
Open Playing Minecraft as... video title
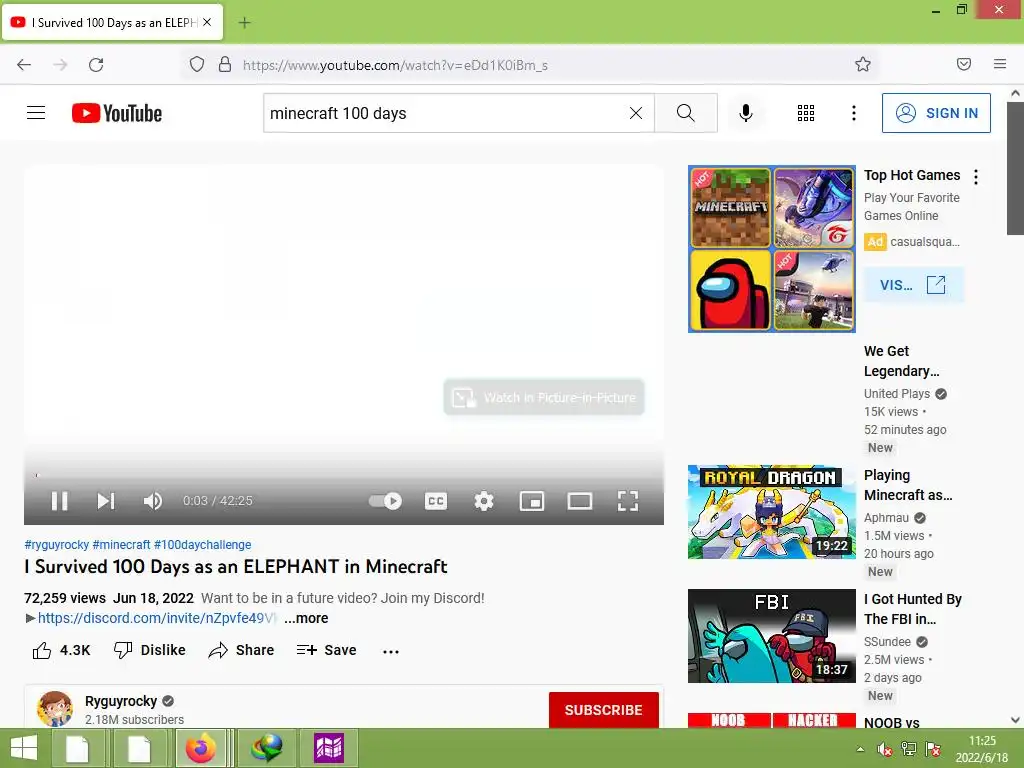908,485
